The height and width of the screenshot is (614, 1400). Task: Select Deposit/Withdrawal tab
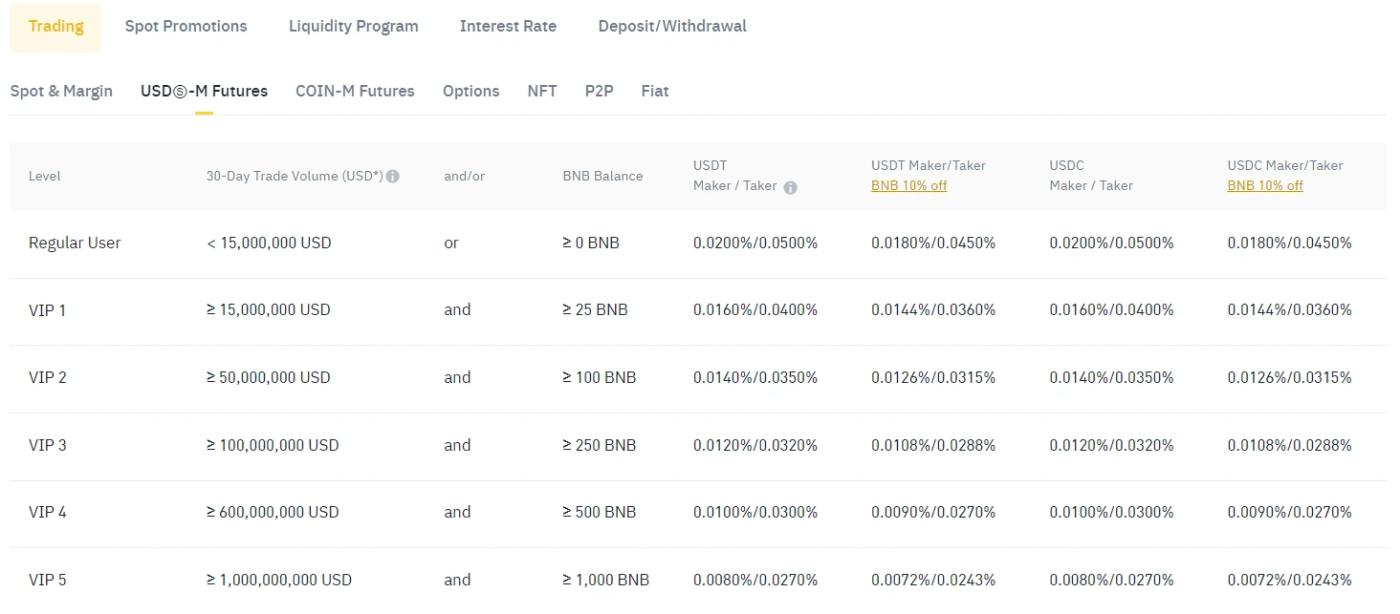(x=672, y=26)
